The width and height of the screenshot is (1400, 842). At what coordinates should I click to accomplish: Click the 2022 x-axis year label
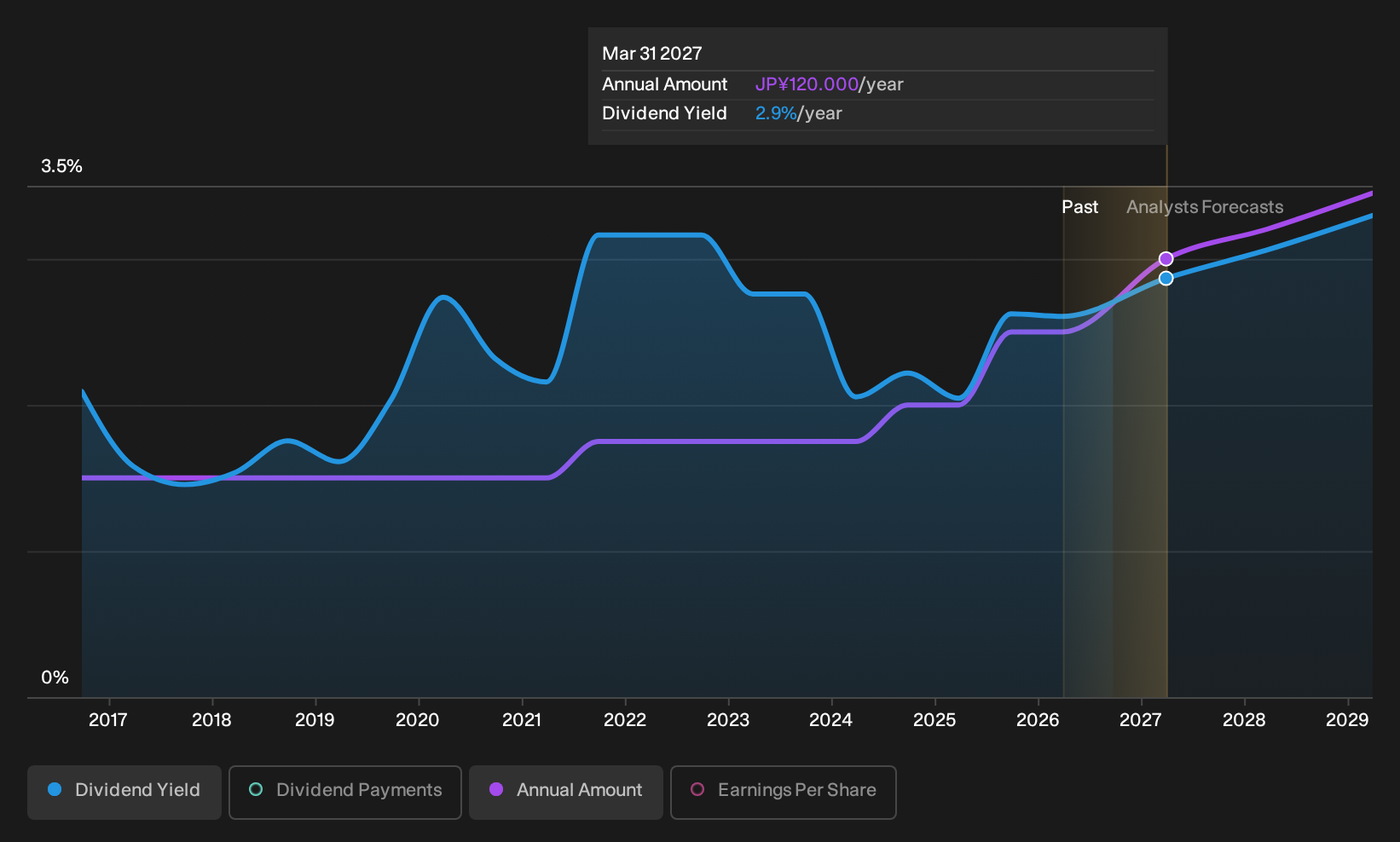coord(625,720)
